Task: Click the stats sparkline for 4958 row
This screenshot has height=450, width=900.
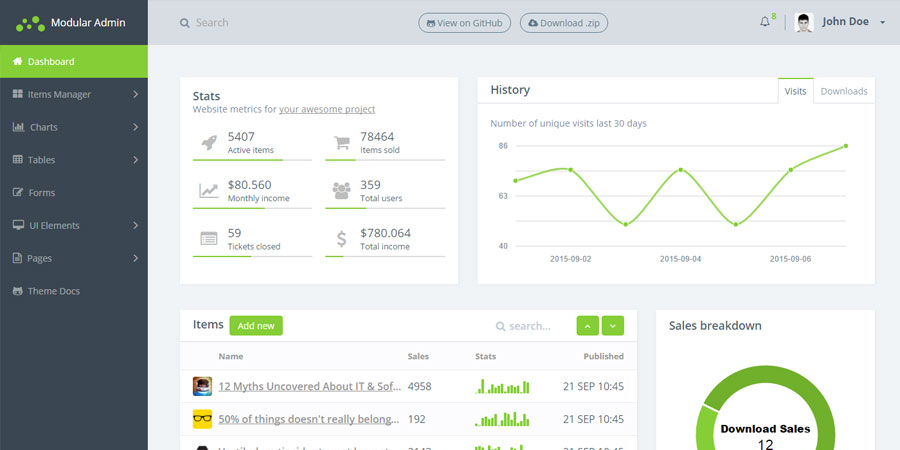Action: click(x=502, y=386)
